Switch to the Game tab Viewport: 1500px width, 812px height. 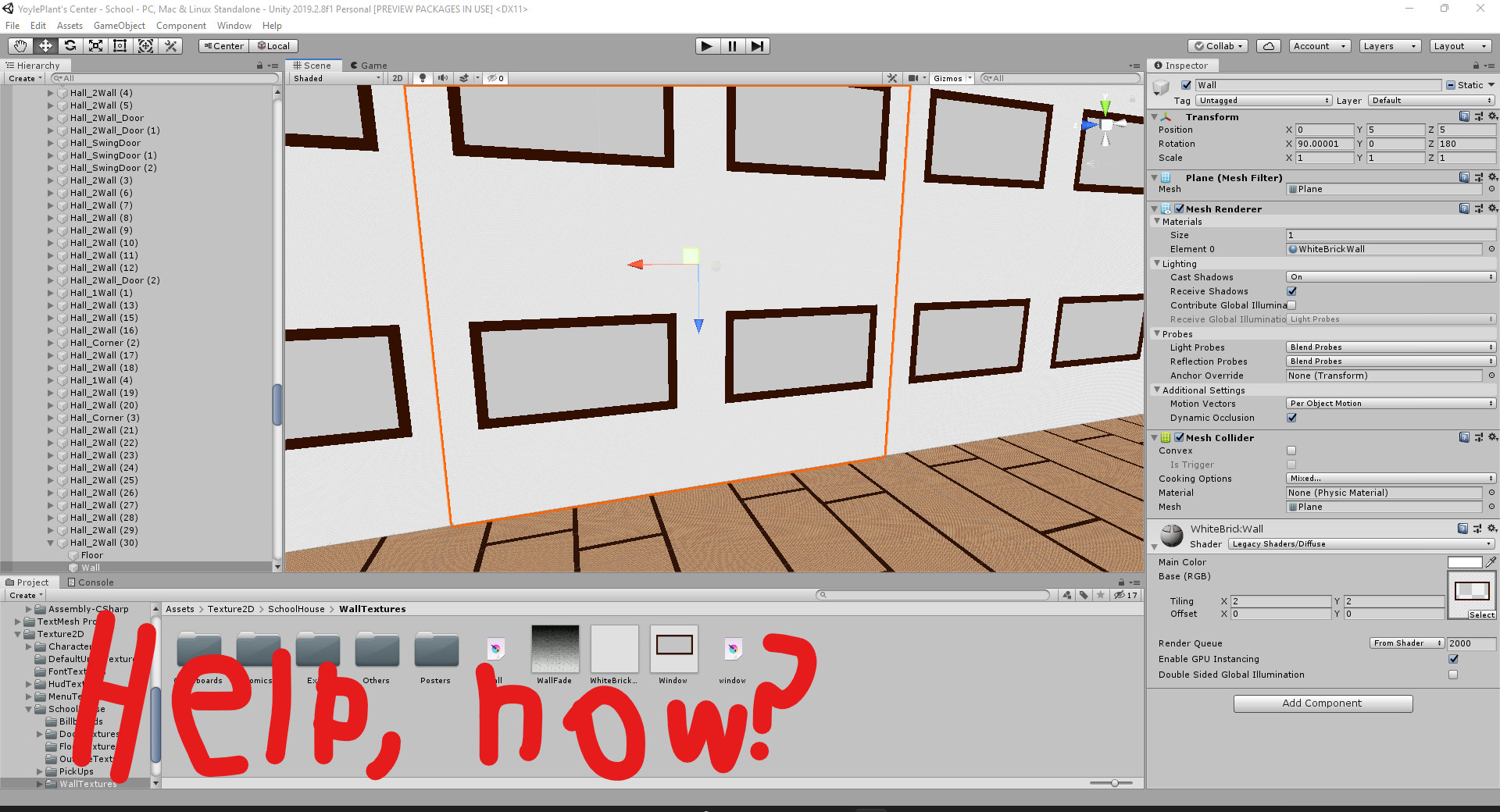pos(370,65)
